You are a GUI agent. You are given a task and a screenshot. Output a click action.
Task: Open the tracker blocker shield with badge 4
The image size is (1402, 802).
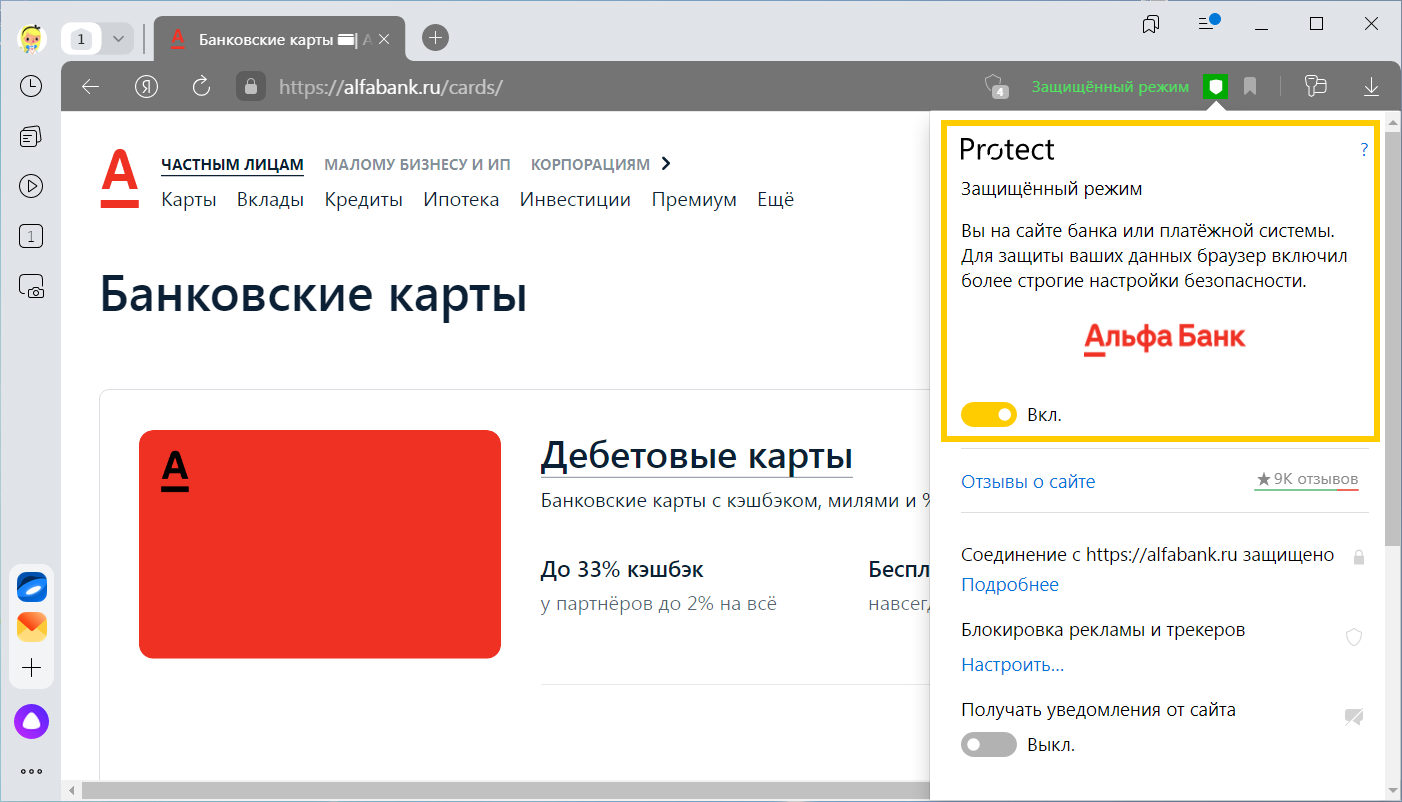(996, 87)
